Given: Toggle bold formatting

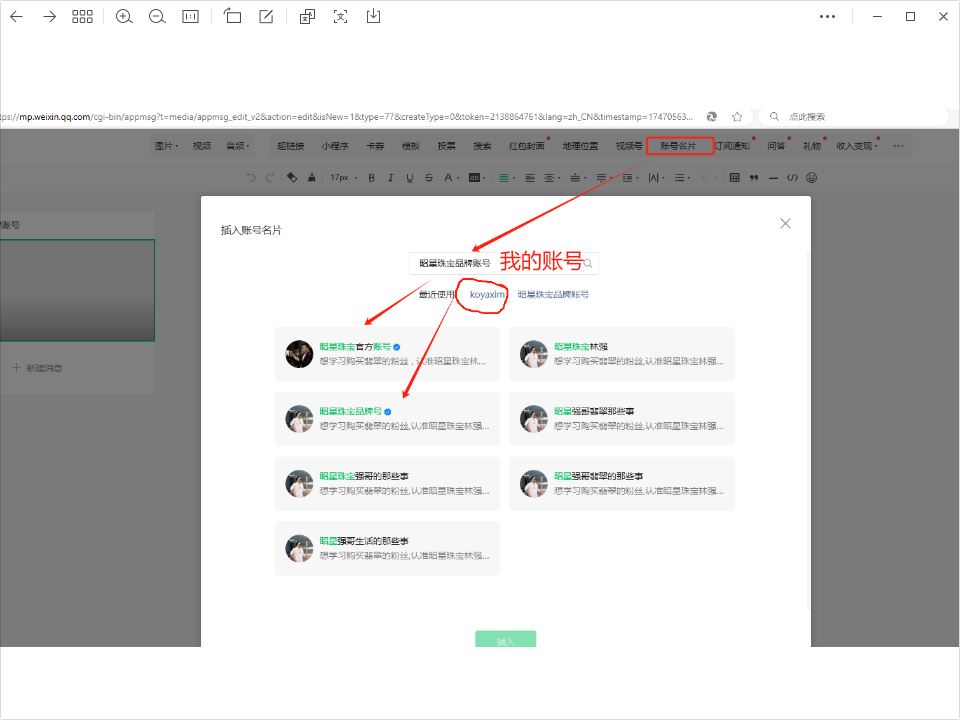Looking at the screenshot, I should click(371, 178).
